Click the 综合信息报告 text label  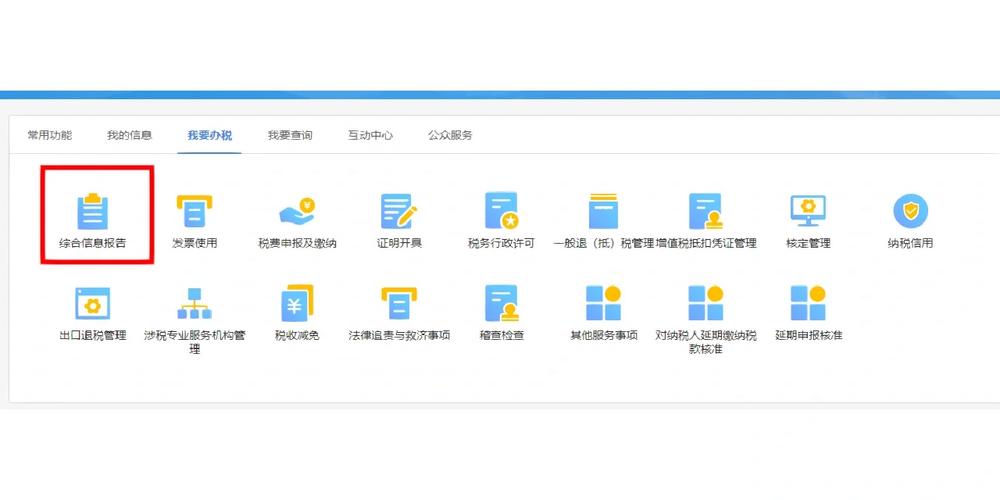coord(92,243)
